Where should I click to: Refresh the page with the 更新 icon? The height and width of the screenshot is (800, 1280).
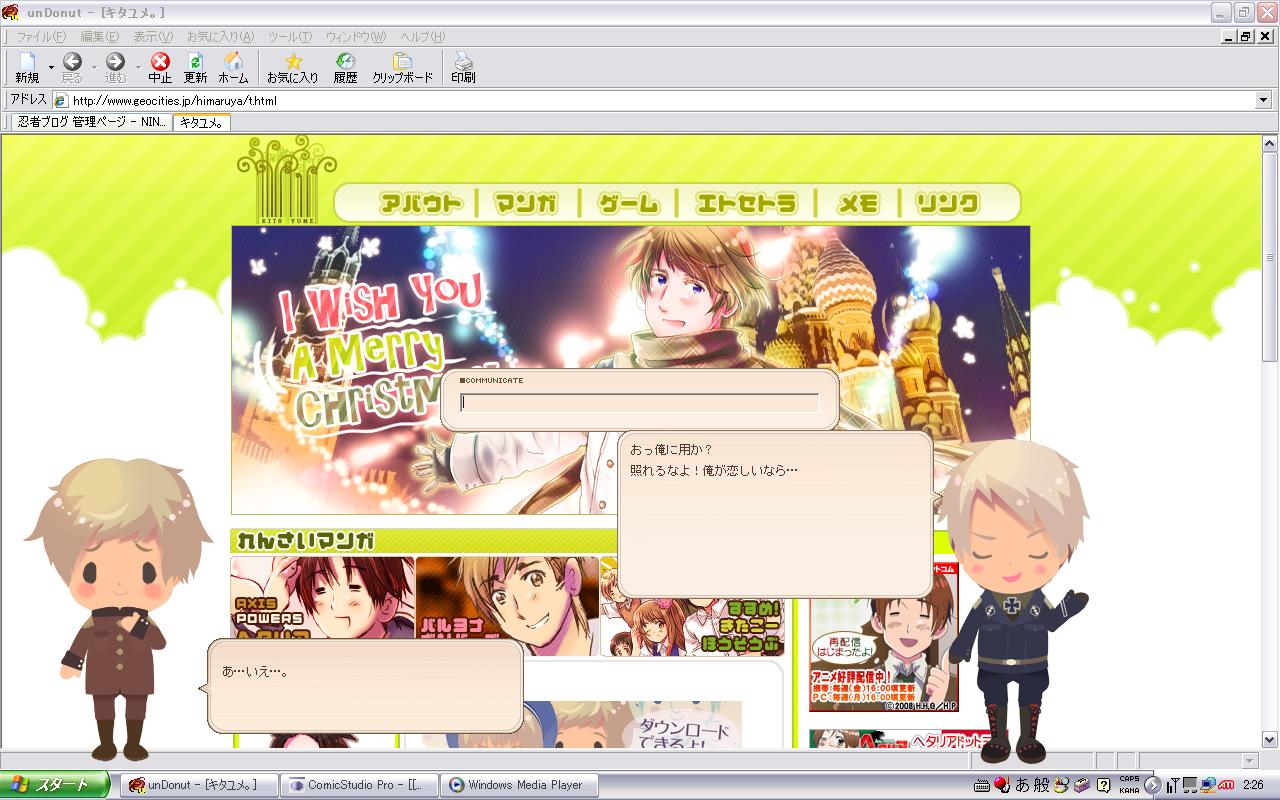pos(195,62)
